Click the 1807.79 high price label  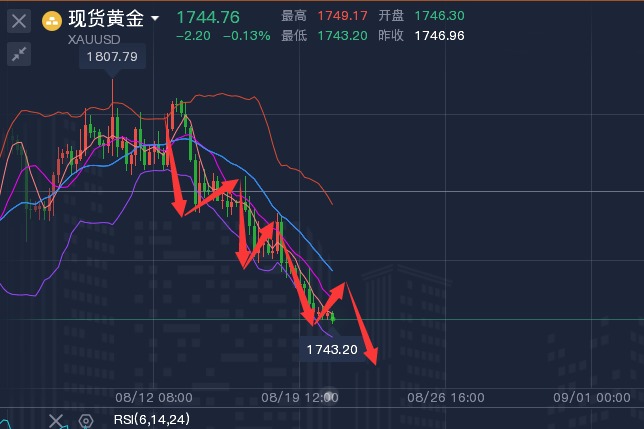tap(112, 57)
